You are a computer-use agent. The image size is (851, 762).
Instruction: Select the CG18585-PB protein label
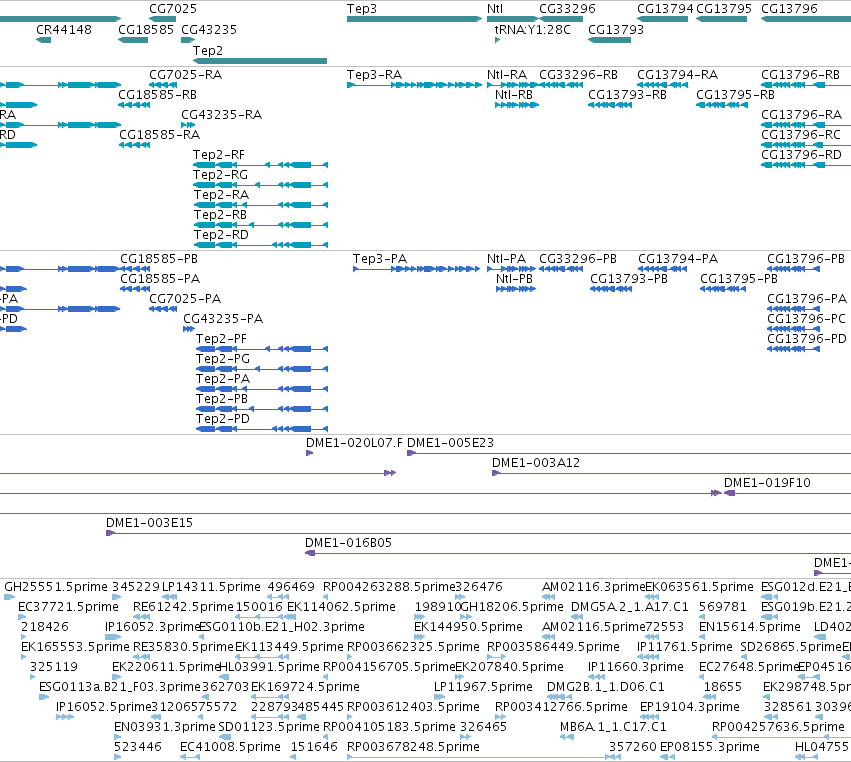coord(159,258)
